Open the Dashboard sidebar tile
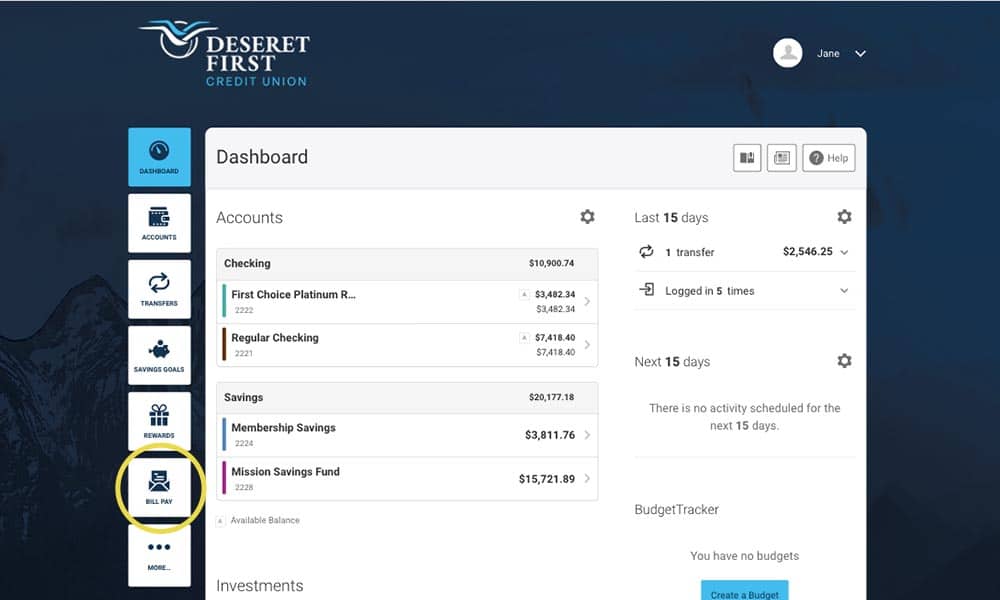The height and width of the screenshot is (600, 1000). [x=159, y=157]
